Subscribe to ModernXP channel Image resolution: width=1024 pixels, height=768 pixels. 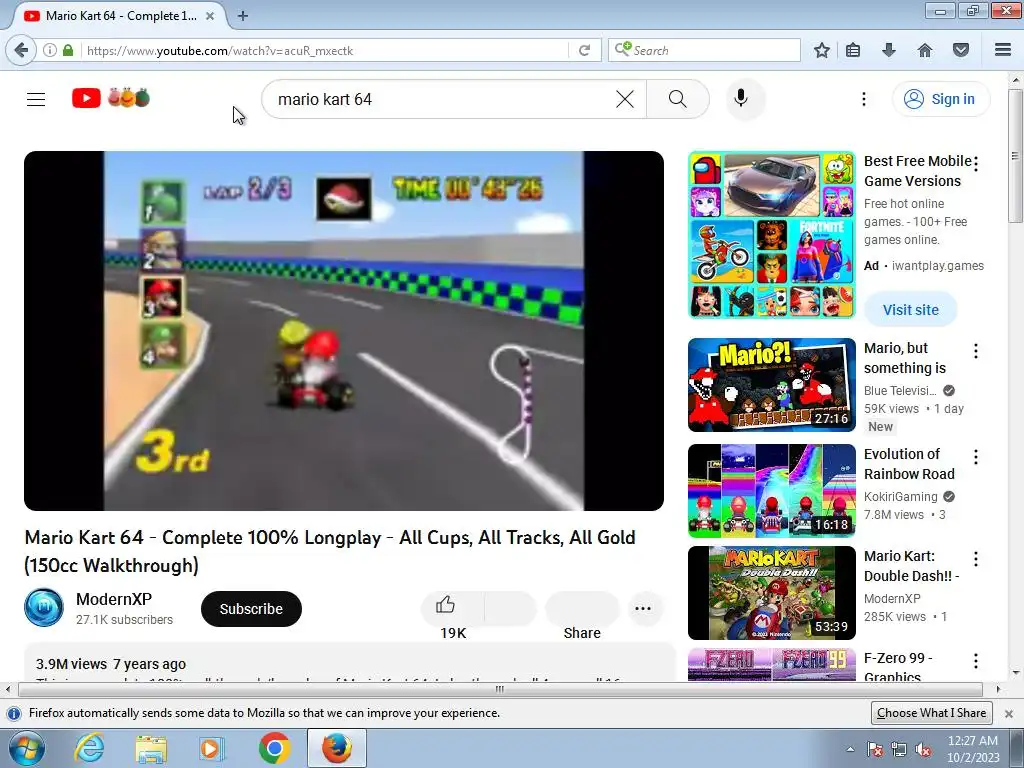point(251,609)
